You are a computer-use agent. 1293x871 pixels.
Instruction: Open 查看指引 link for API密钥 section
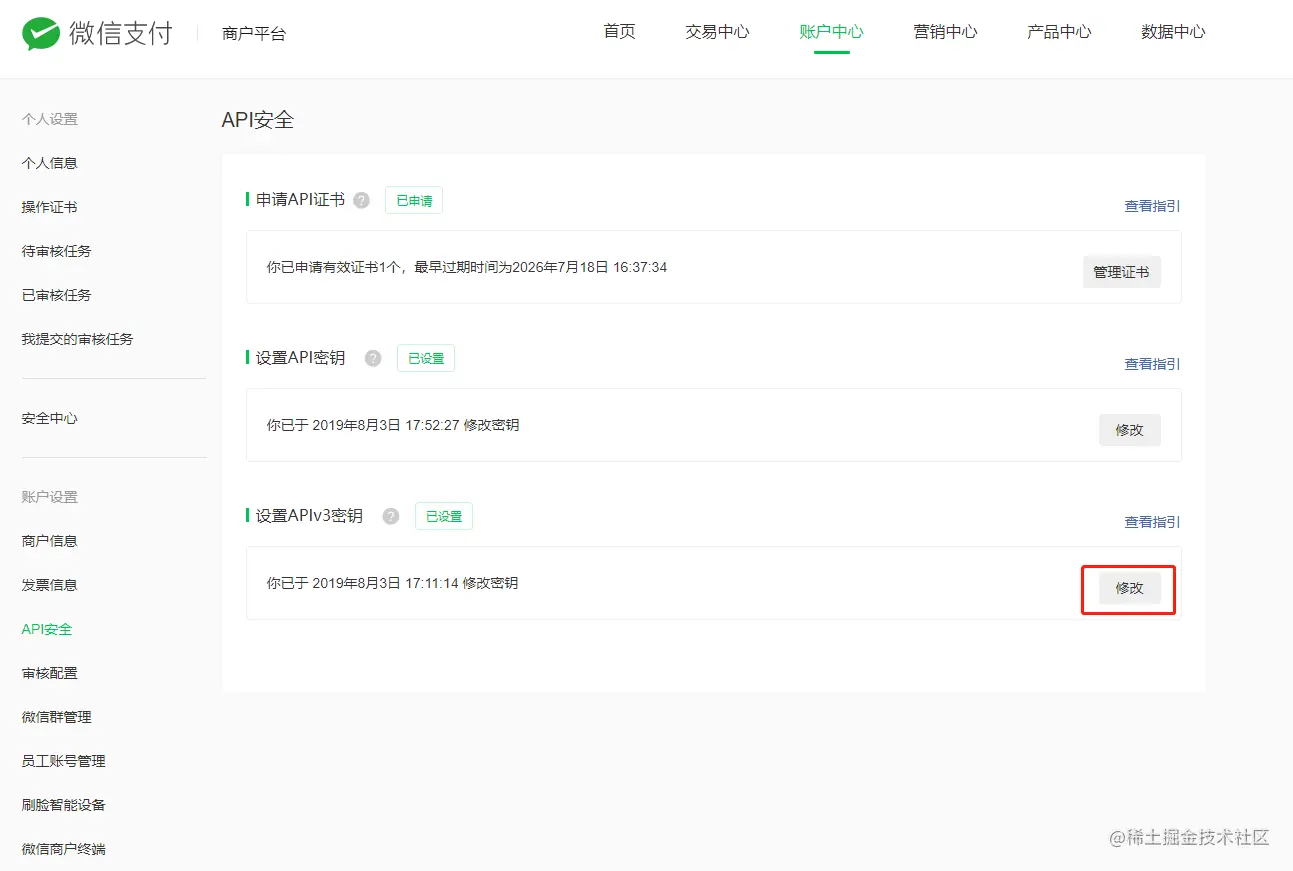(x=1152, y=364)
